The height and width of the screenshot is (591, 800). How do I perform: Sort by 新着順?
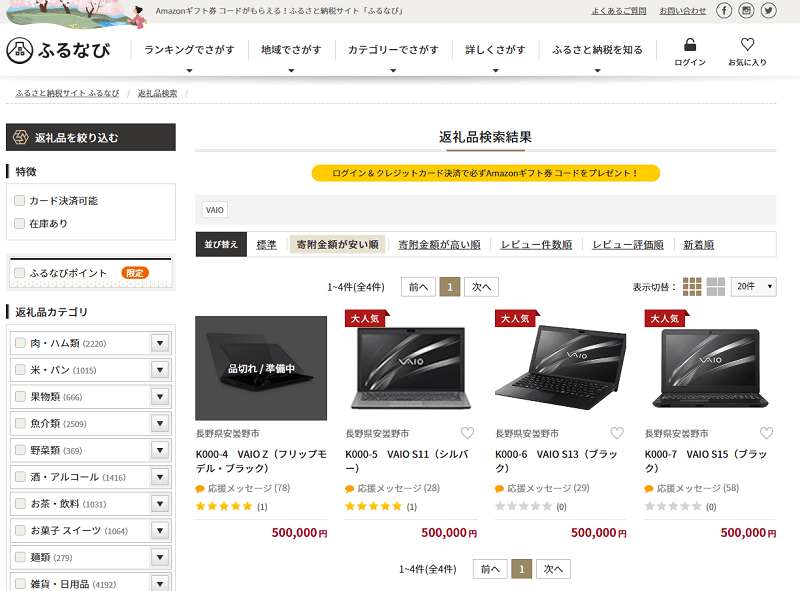point(698,245)
